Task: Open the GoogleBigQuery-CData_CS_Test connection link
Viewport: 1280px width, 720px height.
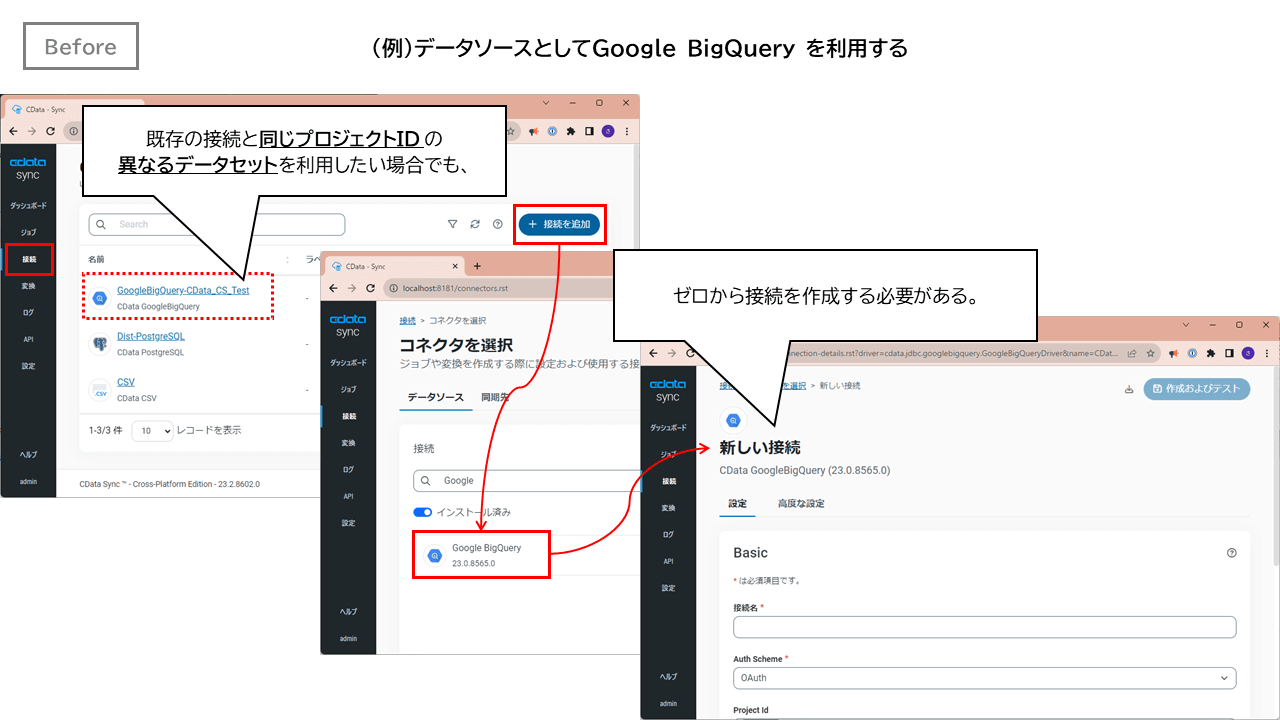Action: tap(183, 290)
